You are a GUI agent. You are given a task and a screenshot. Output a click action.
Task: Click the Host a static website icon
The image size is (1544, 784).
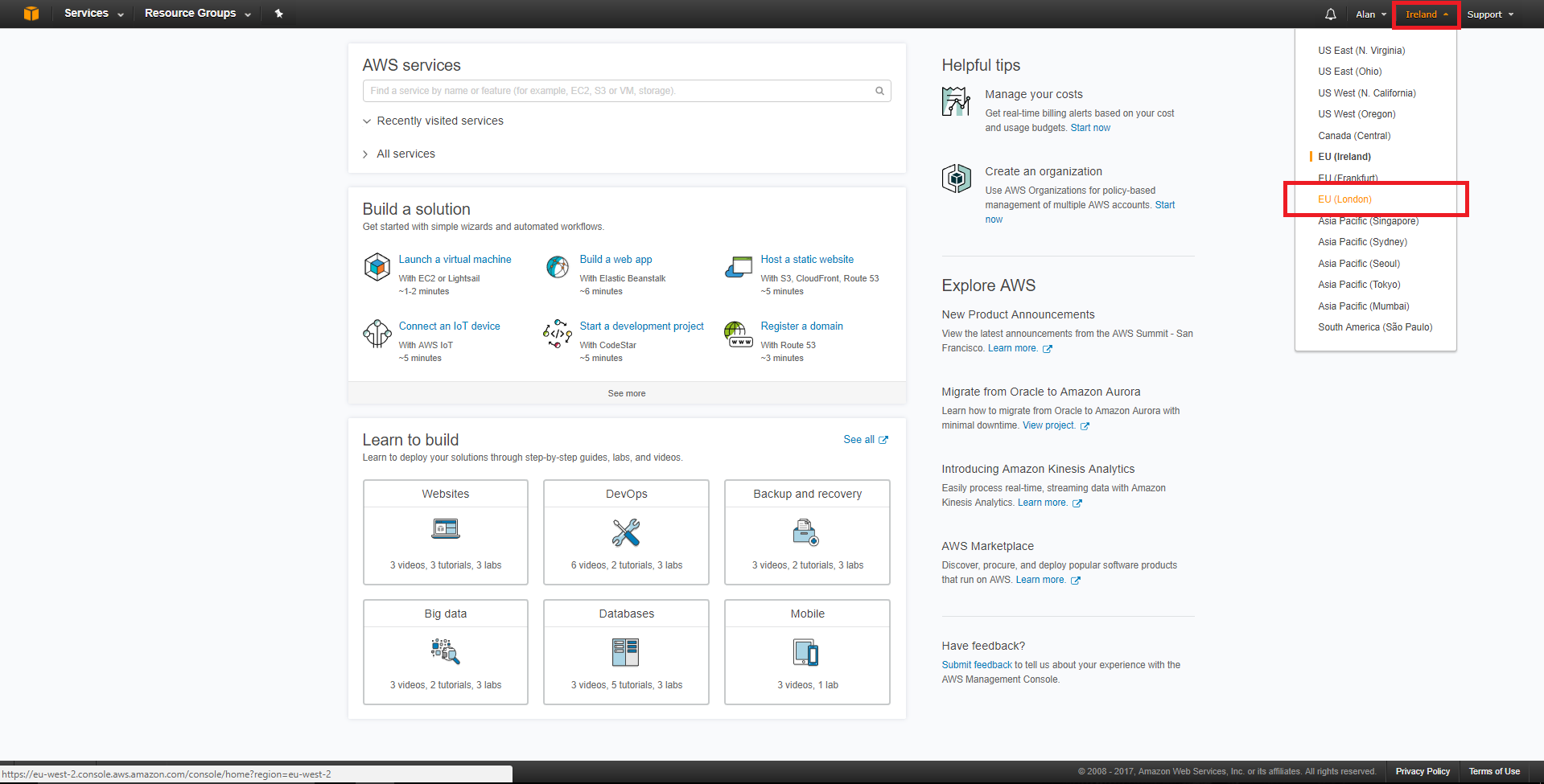click(739, 266)
